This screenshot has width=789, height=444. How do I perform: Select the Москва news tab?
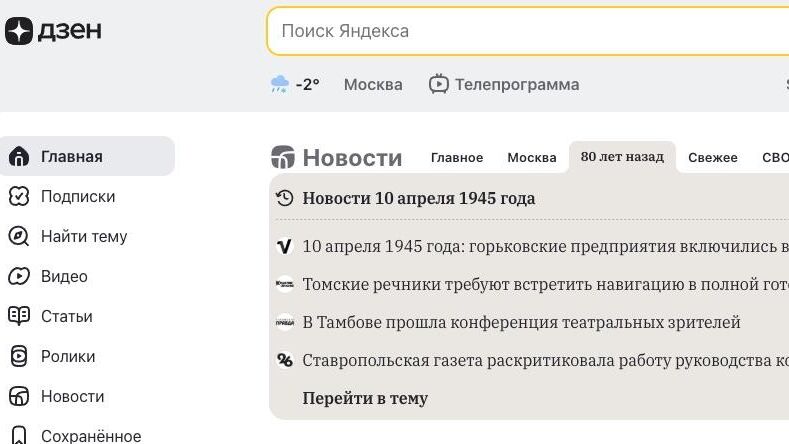pyautogui.click(x=531, y=157)
